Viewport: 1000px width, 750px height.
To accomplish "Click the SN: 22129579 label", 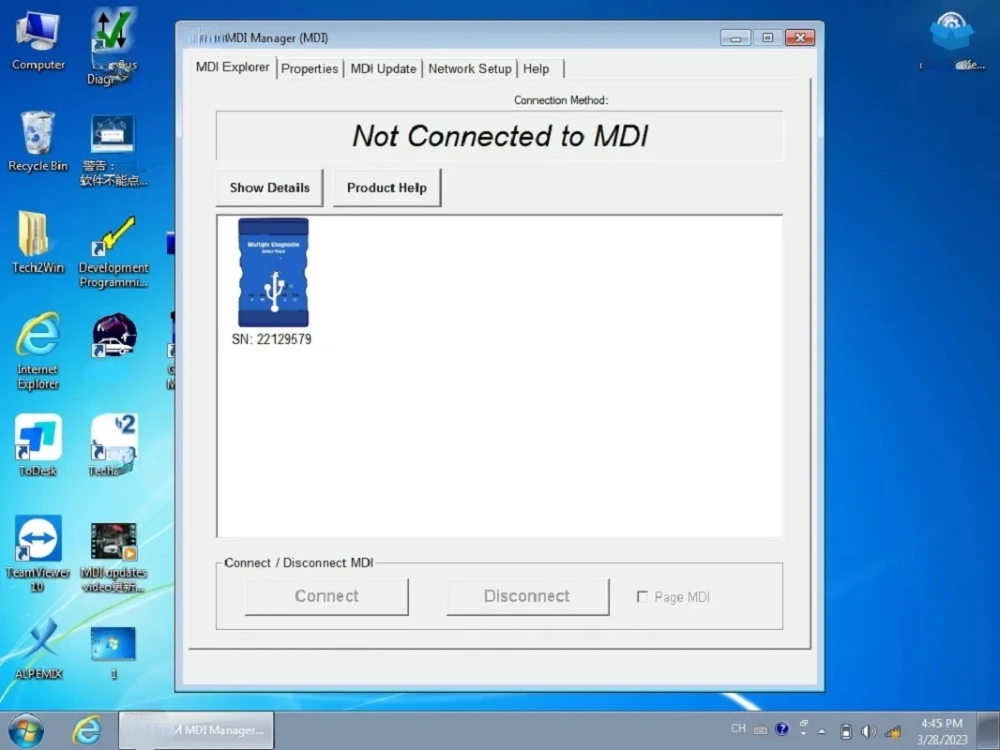I will click(x=272, y=339).
